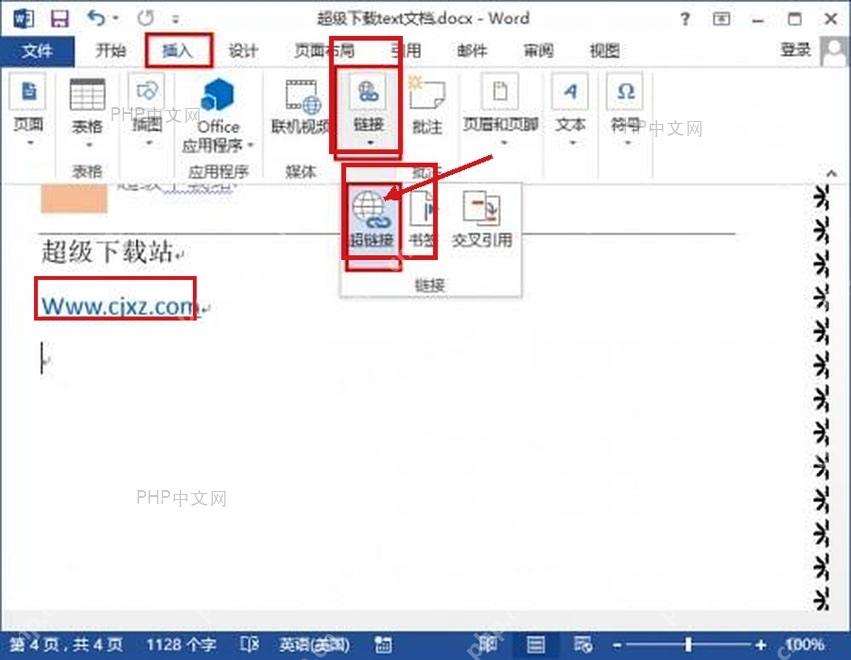Click the word count 1128 个字
This screenshot has width=851, height=660.
[x=181, y=645]
